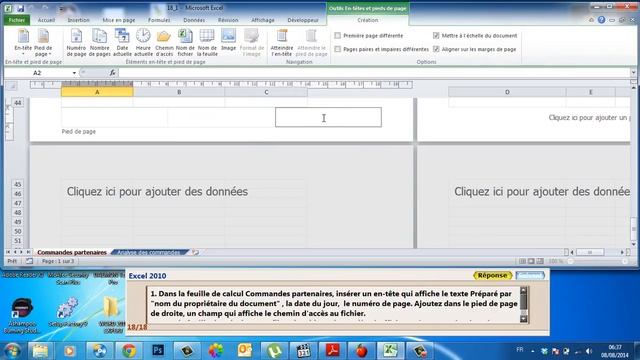This screenshot has width=640, height=360.
Task: Switch to Page Break Preview in status bar
Action: click(540, 261)
